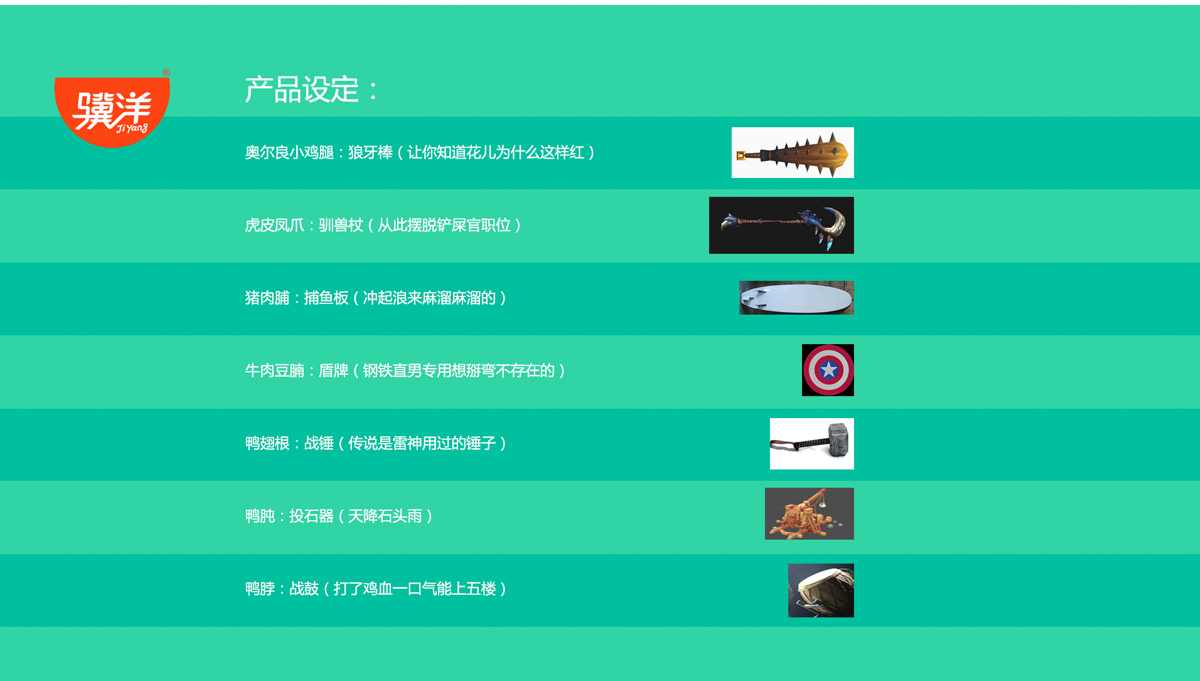
Task: Select the 猪肉脯 product name
Action: point(266,298)
